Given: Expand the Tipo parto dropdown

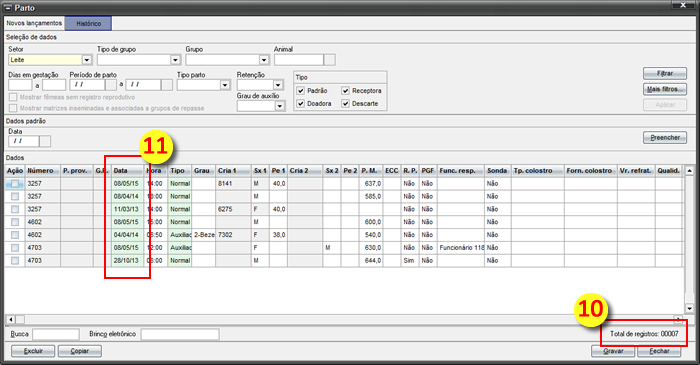Looking at the screenshot, I should pos(225,85).
